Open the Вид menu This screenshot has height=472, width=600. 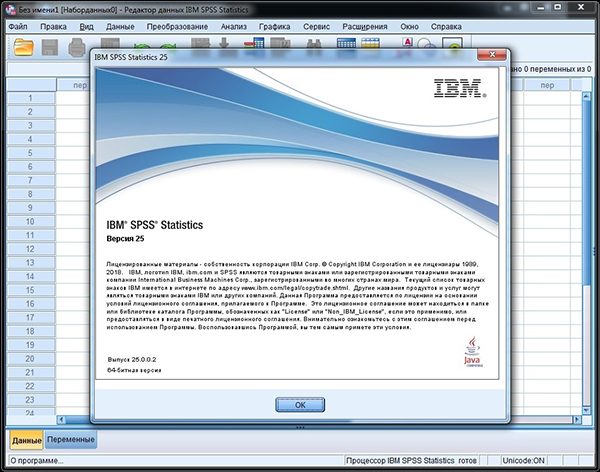[x=86, y=27]
